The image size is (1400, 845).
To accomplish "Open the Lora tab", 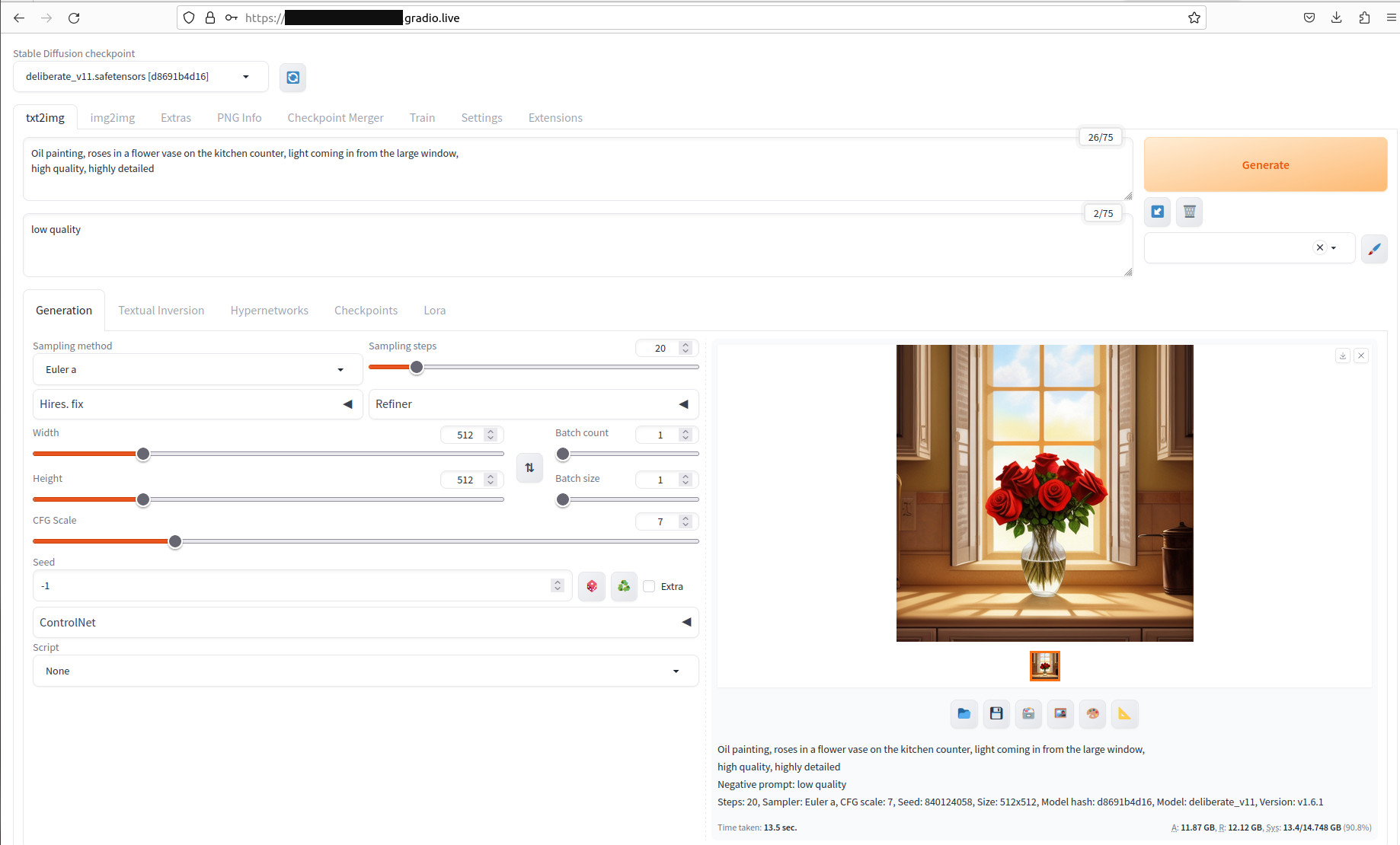I will 434,310.
